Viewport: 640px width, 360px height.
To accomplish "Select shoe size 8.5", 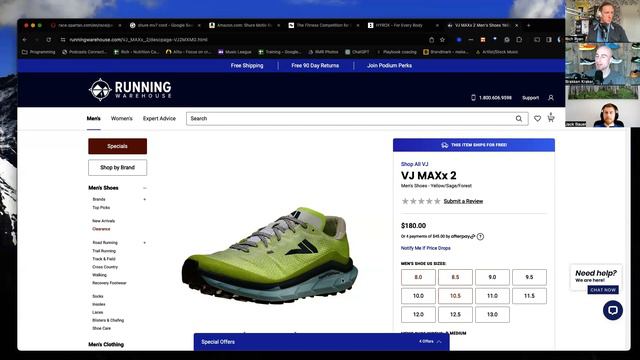I will (x=456, y=277).
